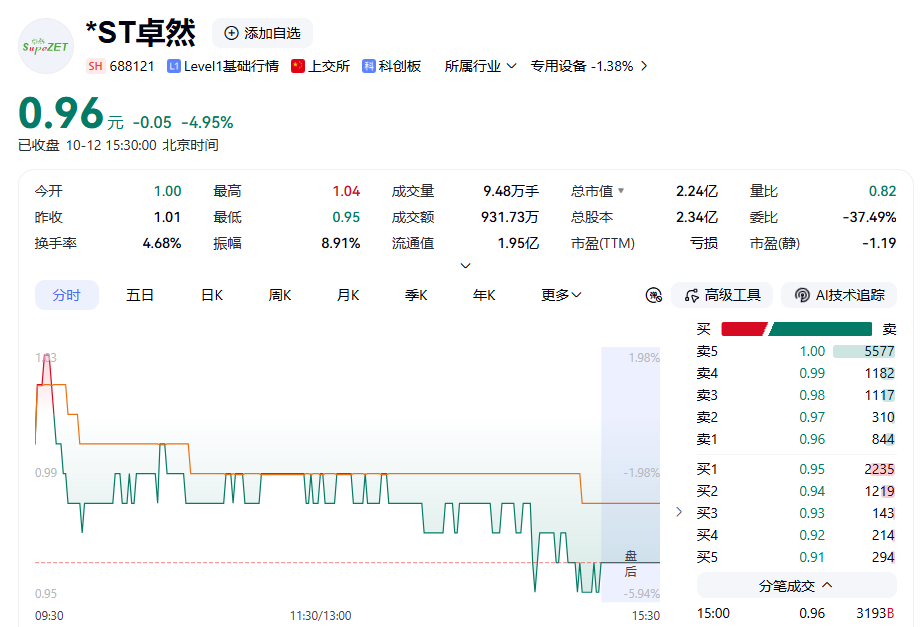Click the China flag icon beside 上交所
The width and height of the screenshot is (923, 627).
pos(298,66)
